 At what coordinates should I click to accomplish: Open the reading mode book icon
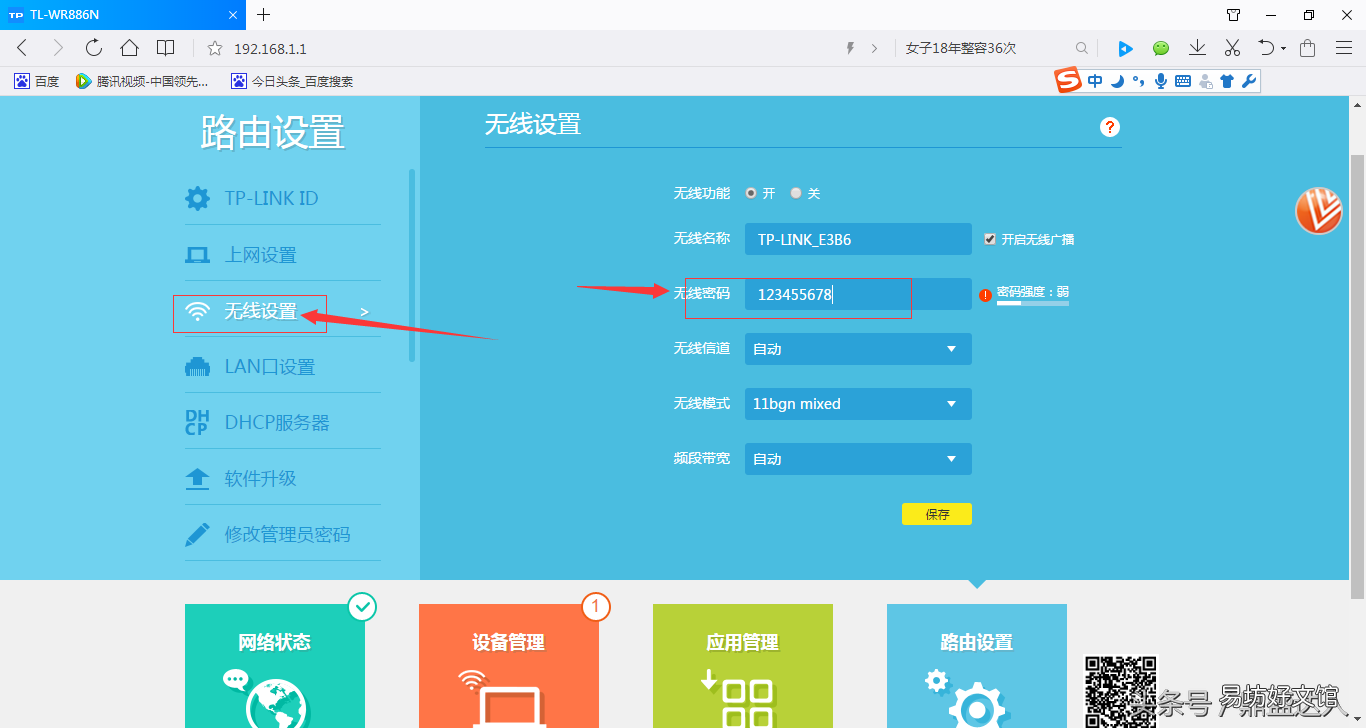[x=166, y=48]
